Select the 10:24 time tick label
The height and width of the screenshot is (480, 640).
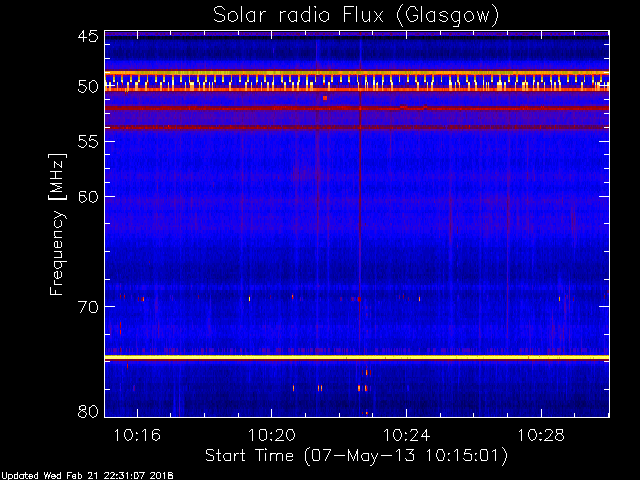tap(405, 435)
